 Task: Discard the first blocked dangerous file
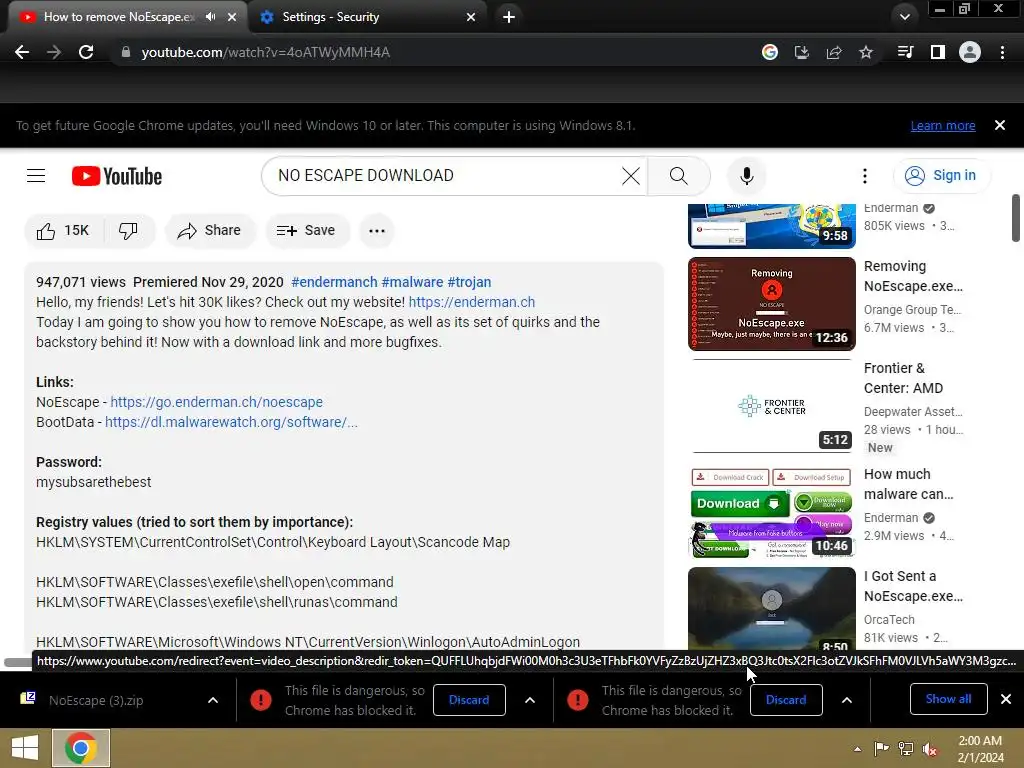click(469, 700)
